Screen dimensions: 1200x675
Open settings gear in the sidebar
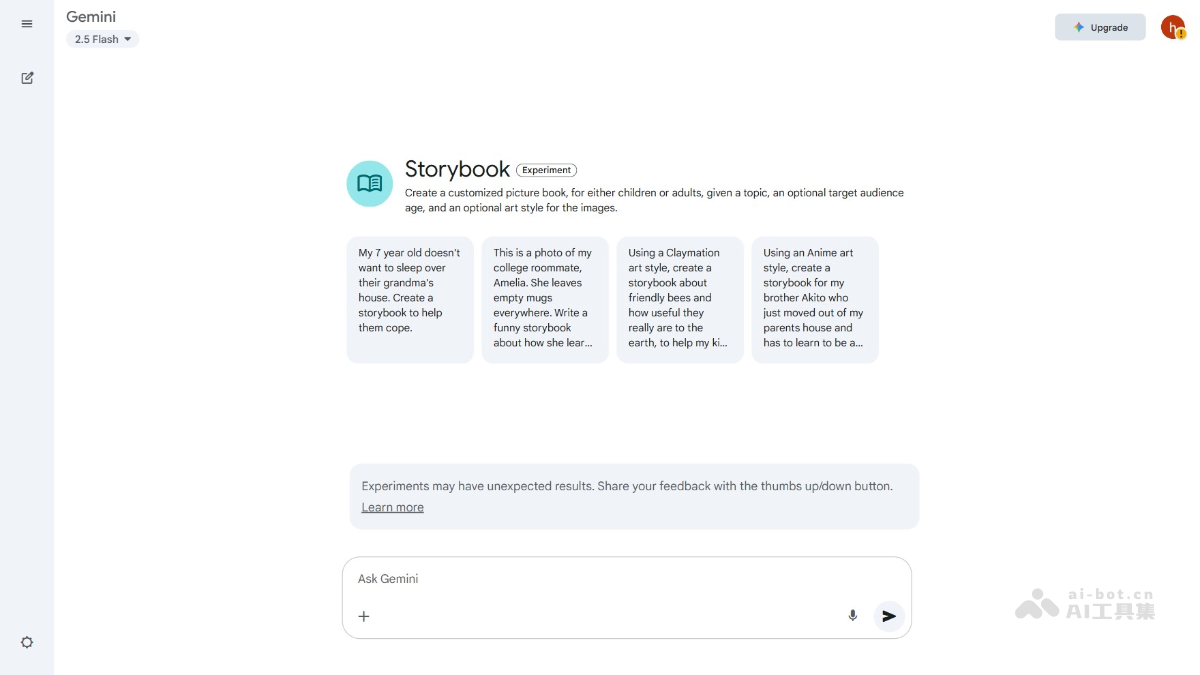coord(27,642)
